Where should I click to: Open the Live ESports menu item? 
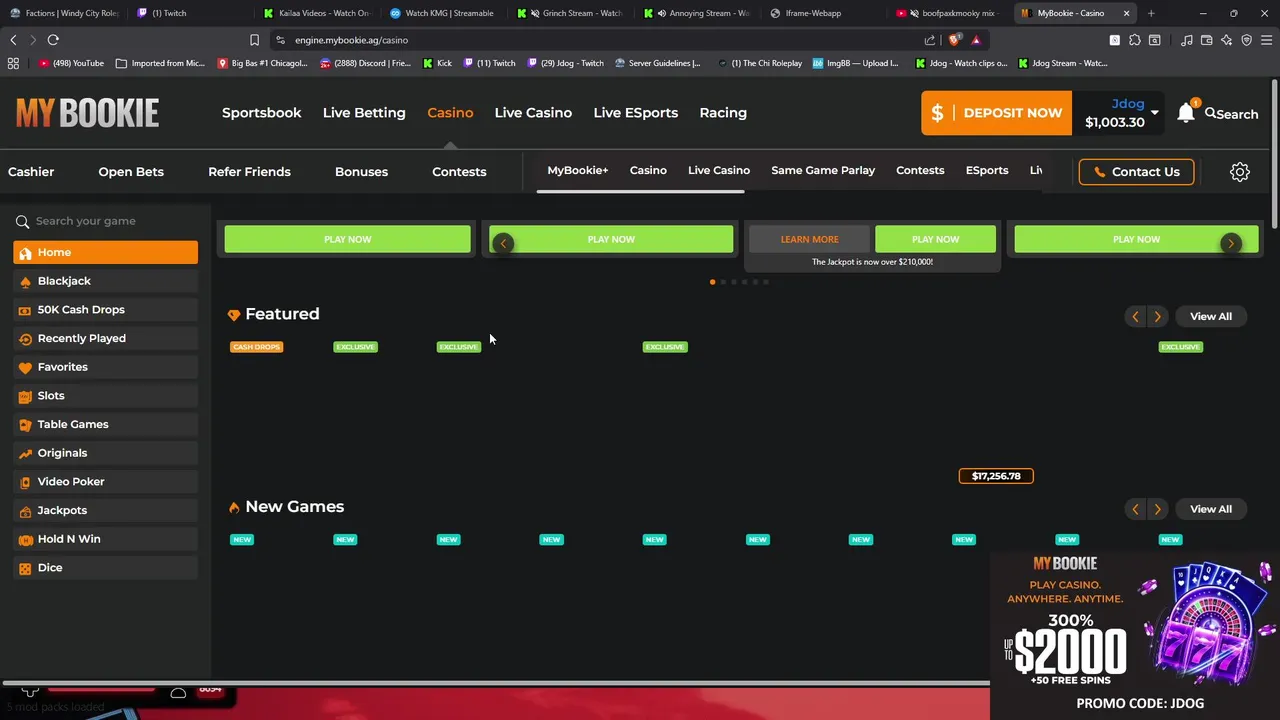[x=635, y=113]
